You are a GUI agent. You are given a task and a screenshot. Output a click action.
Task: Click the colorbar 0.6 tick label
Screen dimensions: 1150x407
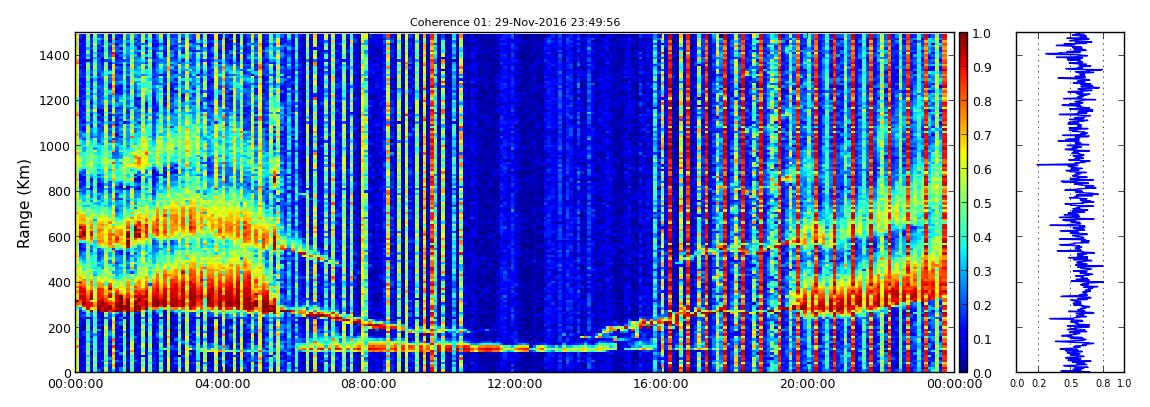point(982,169)
